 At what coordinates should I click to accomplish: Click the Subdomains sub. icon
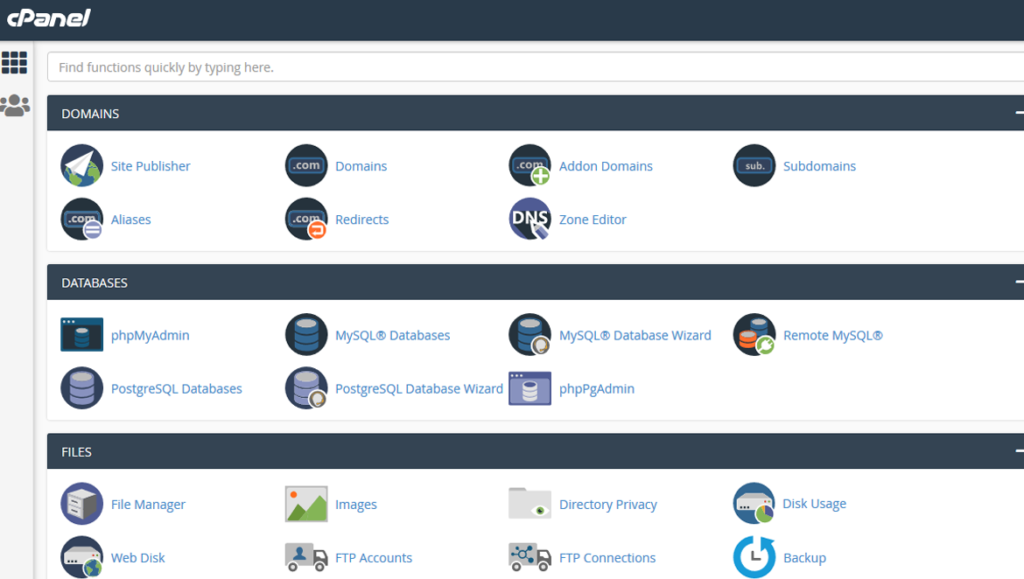pyautogui.click(x=754, y=165)
